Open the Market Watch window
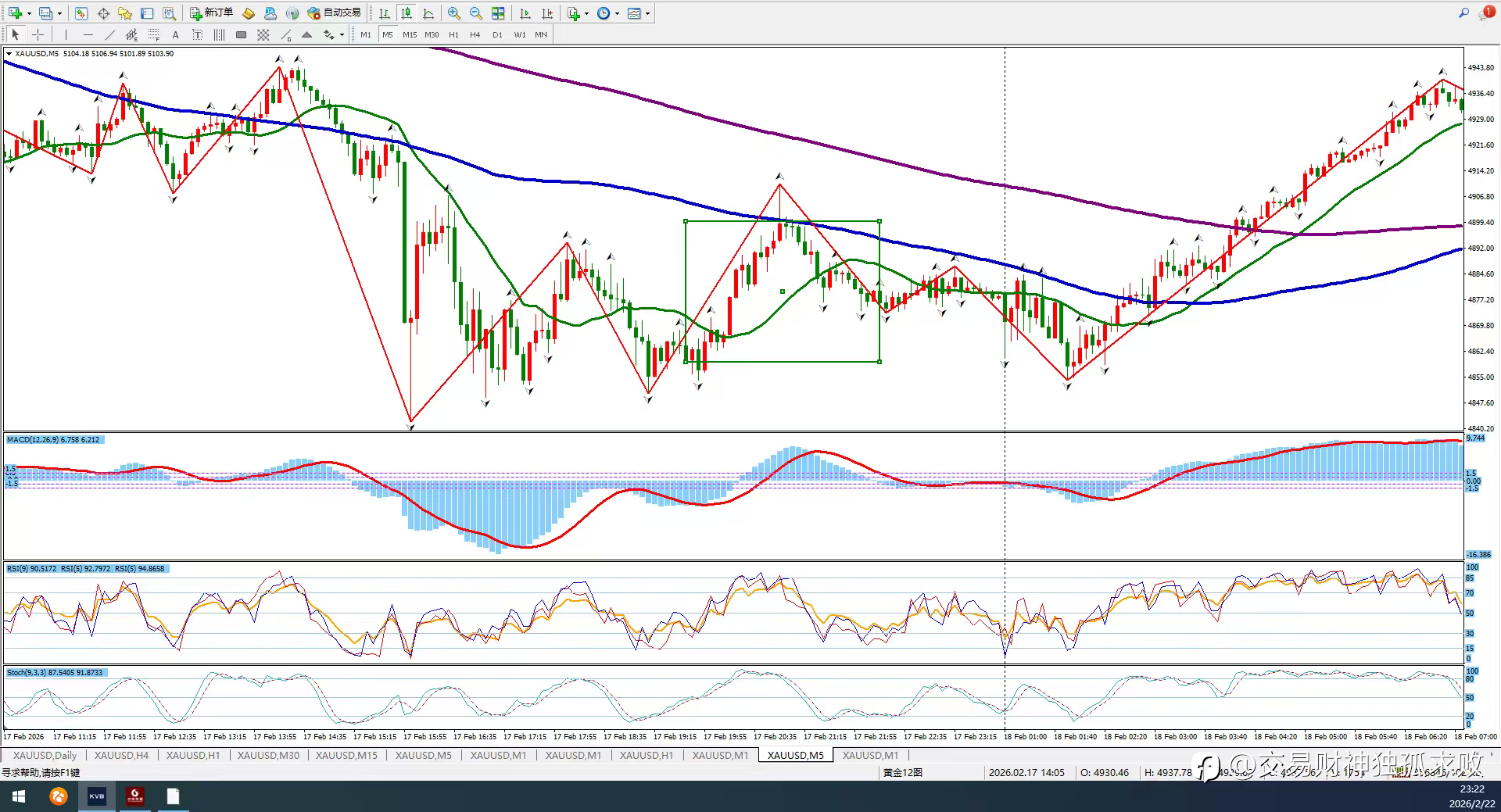This screenshot has height=812, width=1501. 81,13
